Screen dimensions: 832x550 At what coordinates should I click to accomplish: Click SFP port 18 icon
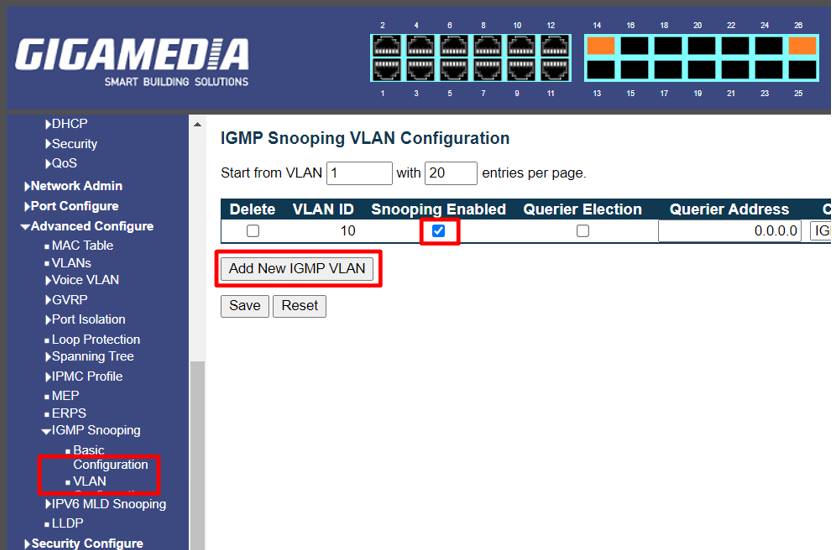668,46
